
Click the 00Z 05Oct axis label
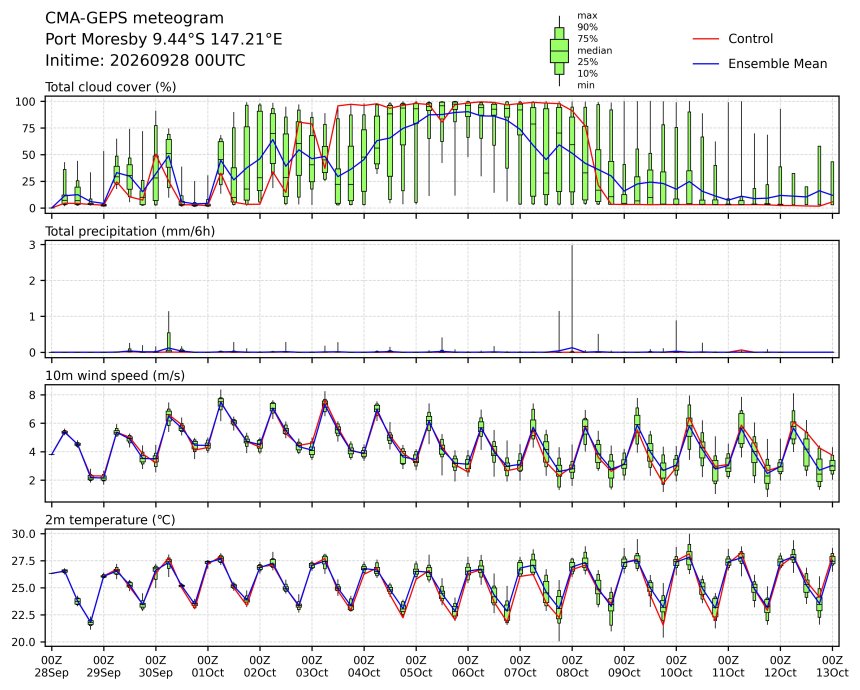tap(416, 666)
